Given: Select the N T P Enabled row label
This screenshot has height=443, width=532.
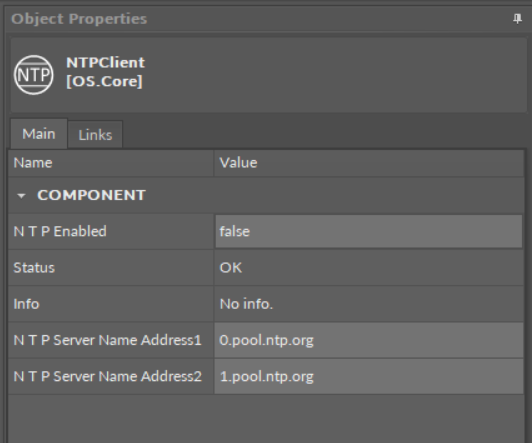Looking at the screenshot, I should pyautogui.click(x=60, y=231).
